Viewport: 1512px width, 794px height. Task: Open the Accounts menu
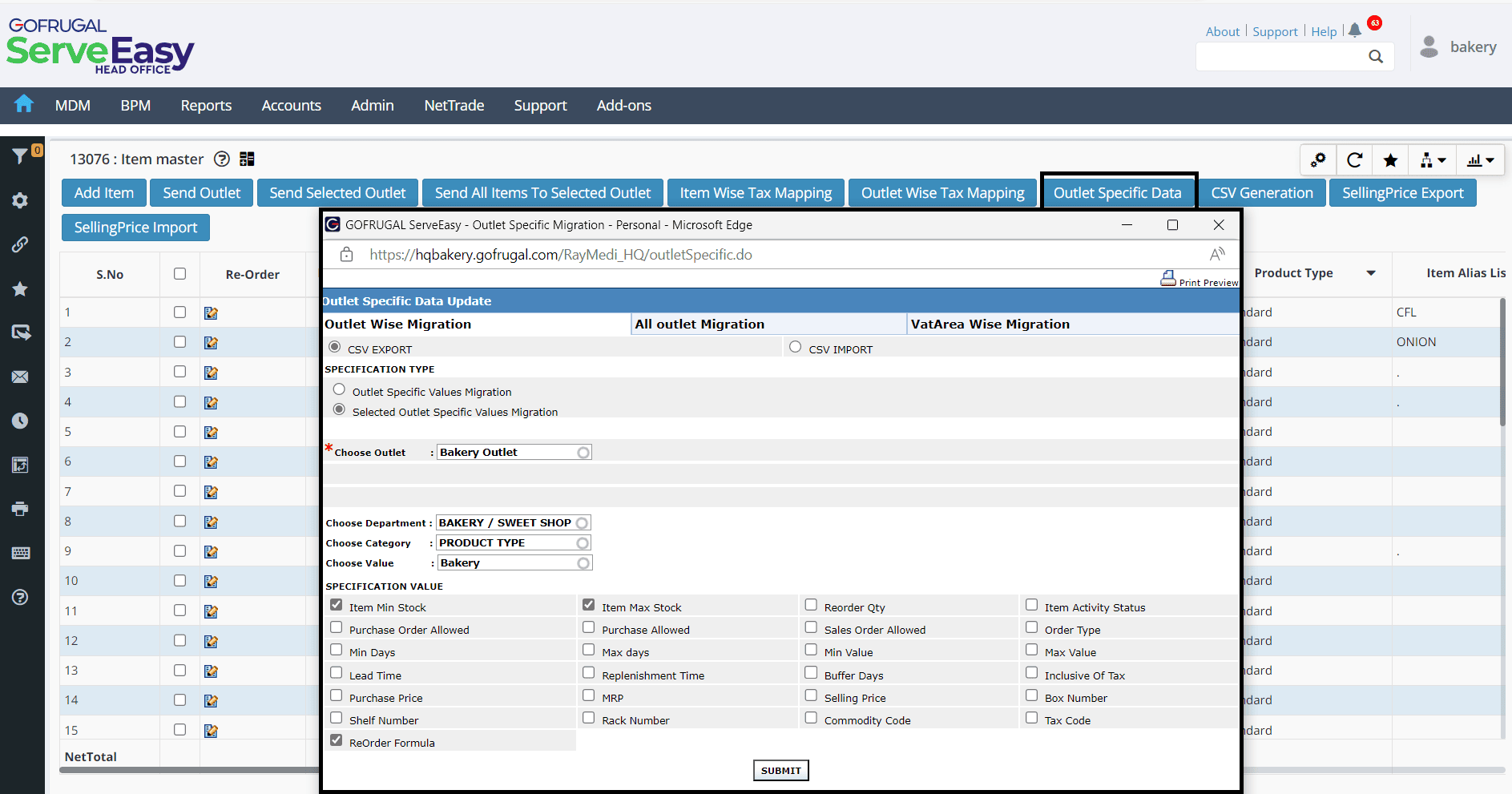pyautogui.click(x=292, y=105)
